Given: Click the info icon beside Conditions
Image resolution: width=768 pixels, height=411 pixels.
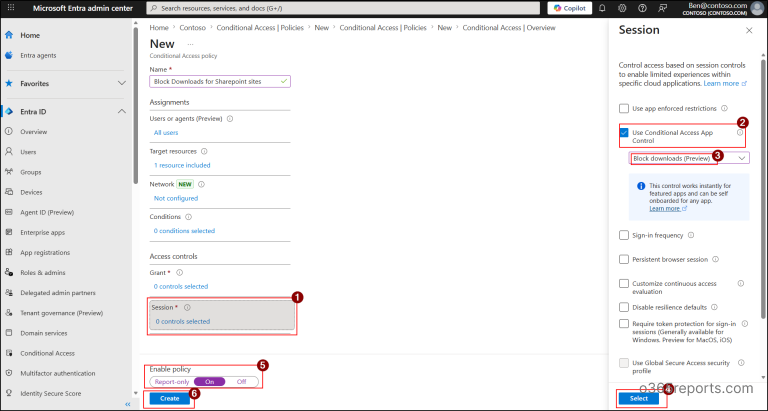Looking at the screenshot, I should [x=189, y=217].
